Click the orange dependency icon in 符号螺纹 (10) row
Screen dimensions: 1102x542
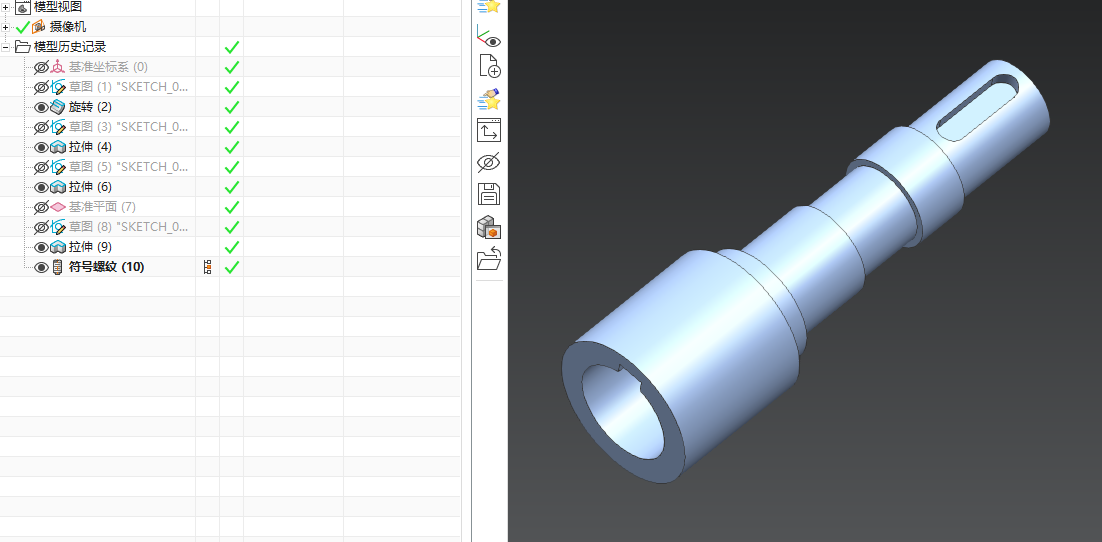[207, 267]
